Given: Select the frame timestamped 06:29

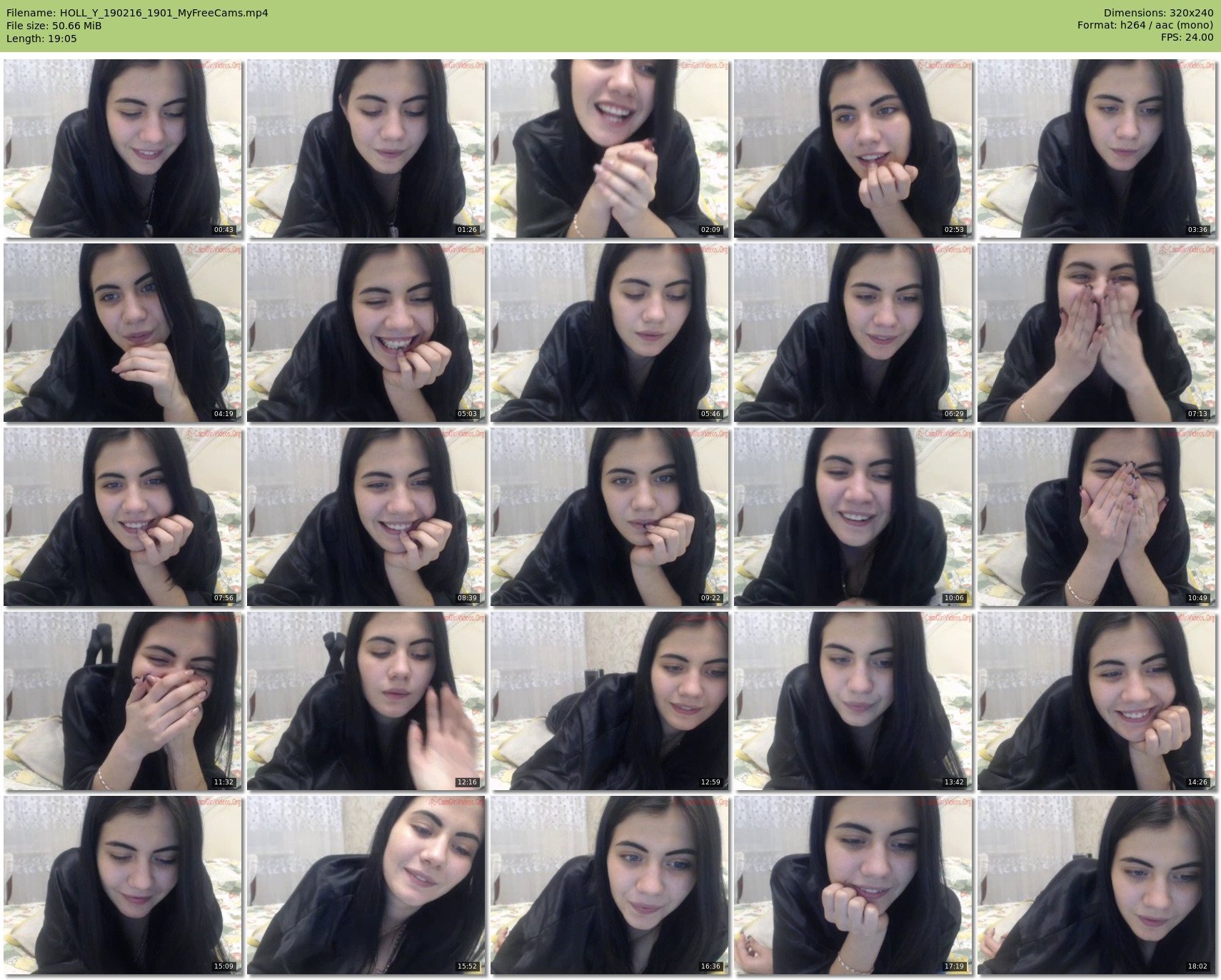Looking at the screenshot, I should point(853,333).
